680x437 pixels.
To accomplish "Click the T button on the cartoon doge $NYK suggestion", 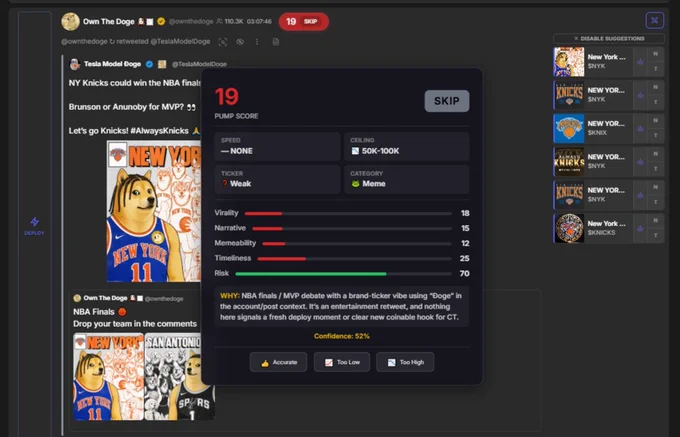I will tap(655, 69).
